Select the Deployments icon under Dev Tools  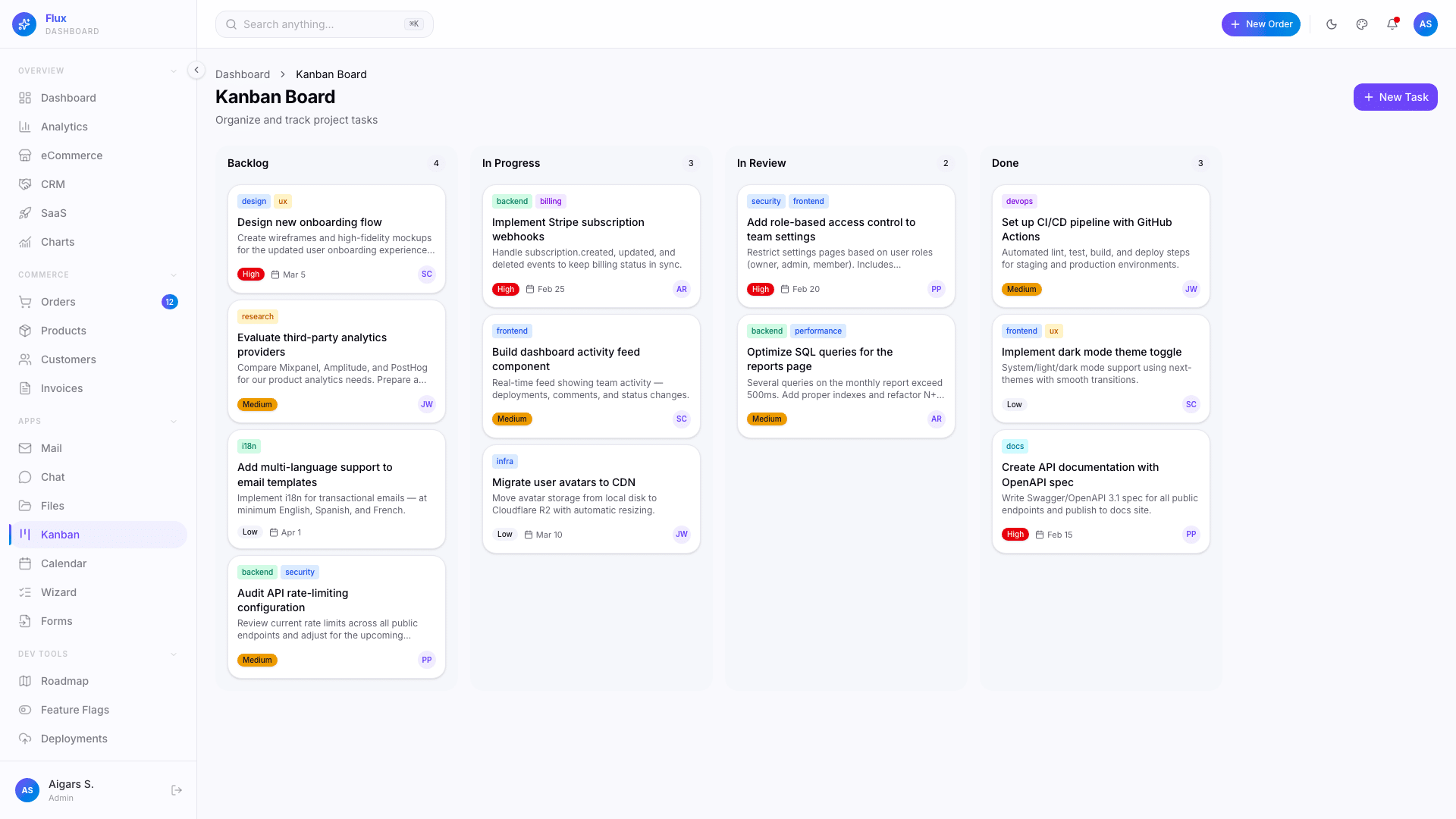(x=25, y=739)
